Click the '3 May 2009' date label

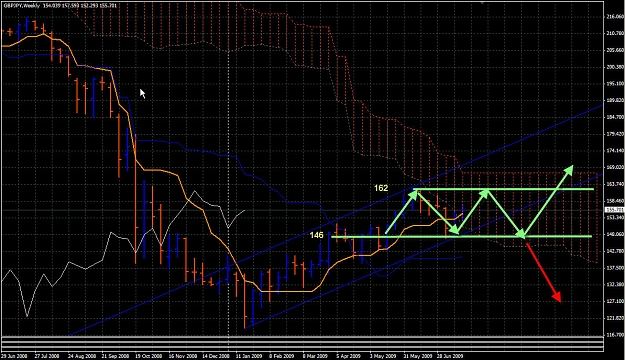[x=383, y=356]
